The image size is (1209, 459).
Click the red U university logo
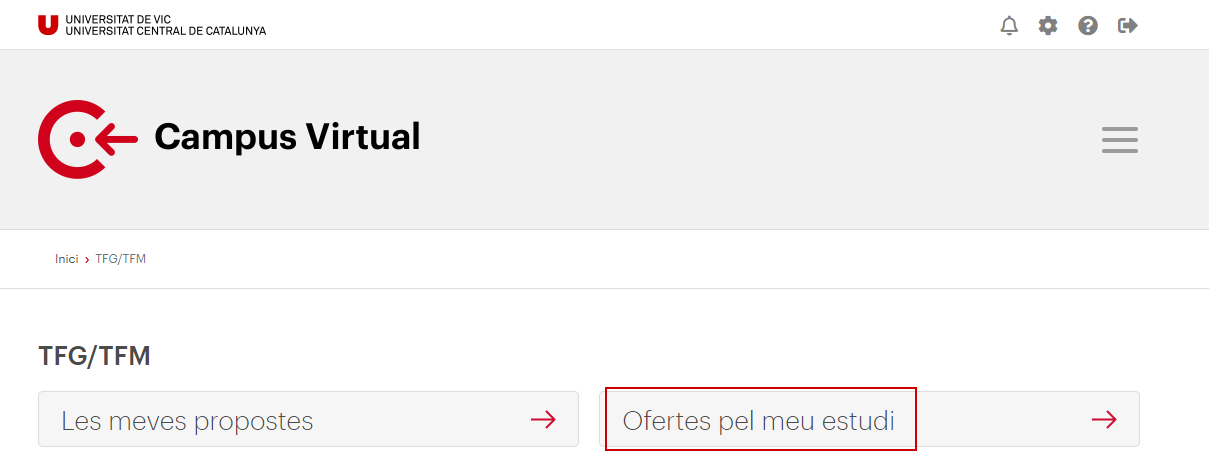pyautogui.click(x=48, y=25)
